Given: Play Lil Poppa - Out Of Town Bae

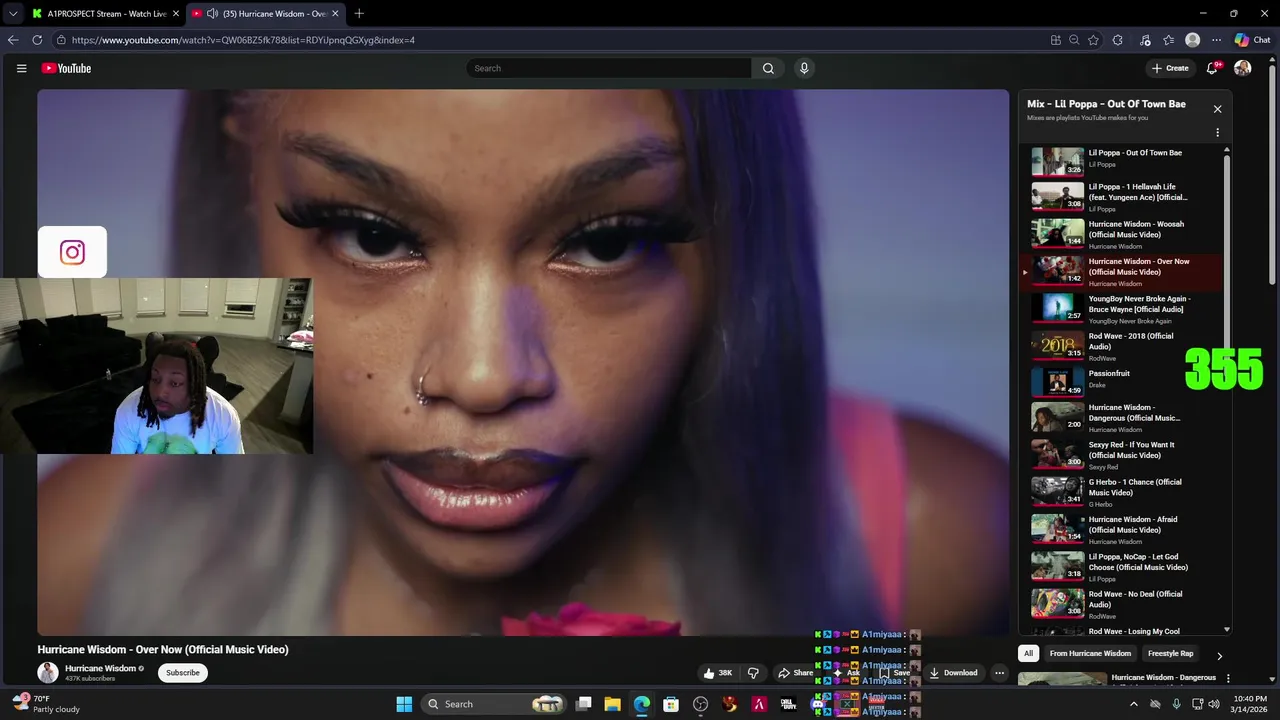Looking at the screenshot, I should [1124, 161].
